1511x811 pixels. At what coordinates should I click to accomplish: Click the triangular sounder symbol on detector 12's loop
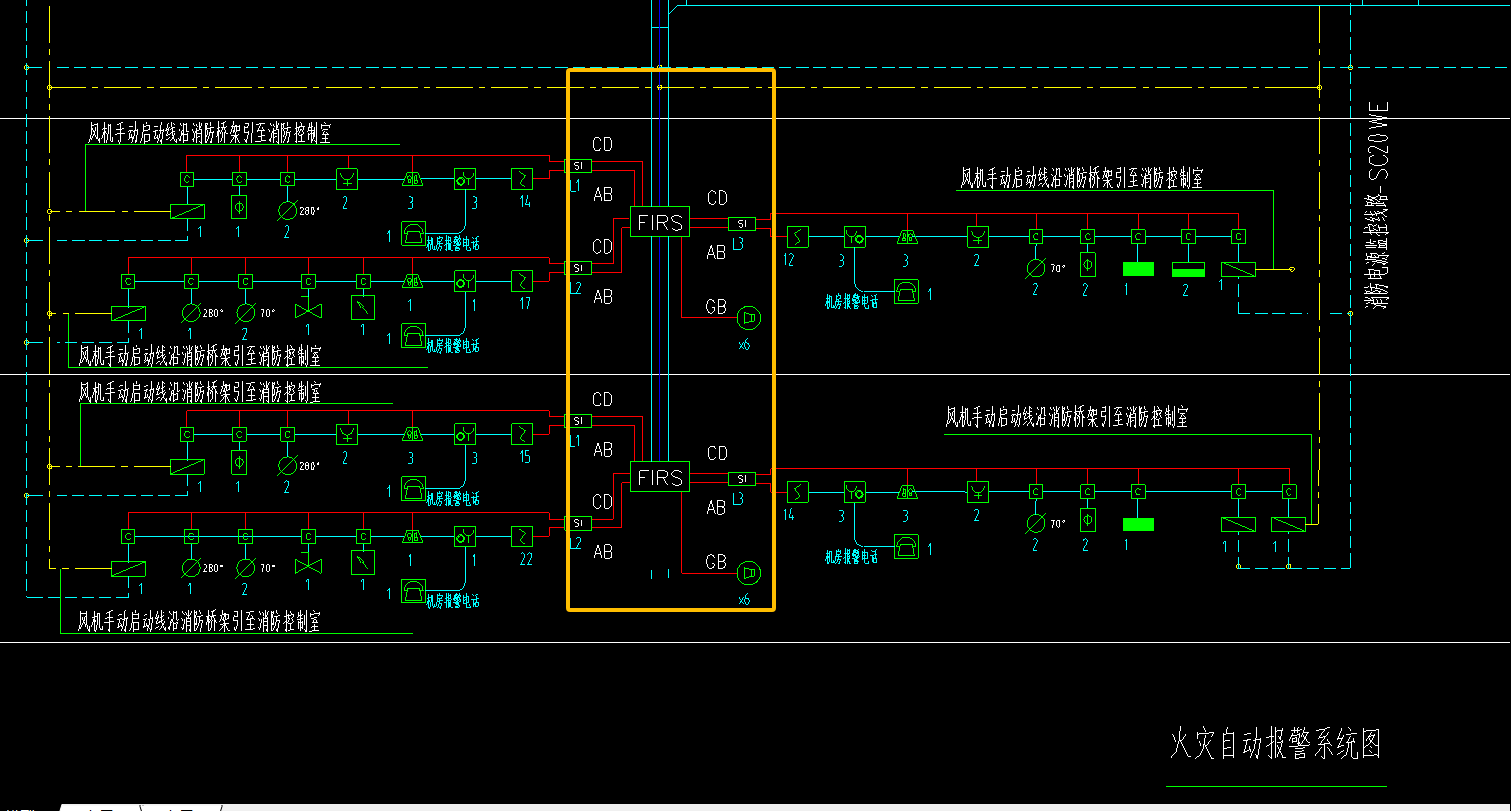pos(906,237)
